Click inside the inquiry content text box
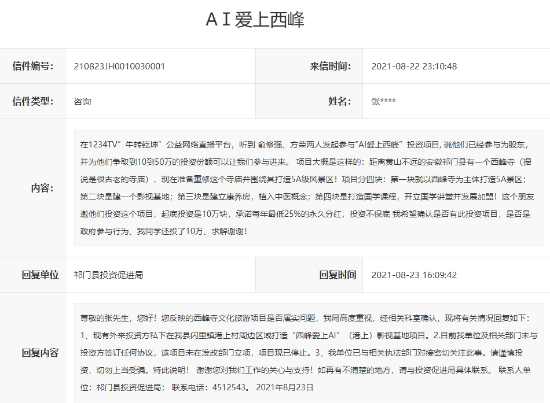 (309, 188)
